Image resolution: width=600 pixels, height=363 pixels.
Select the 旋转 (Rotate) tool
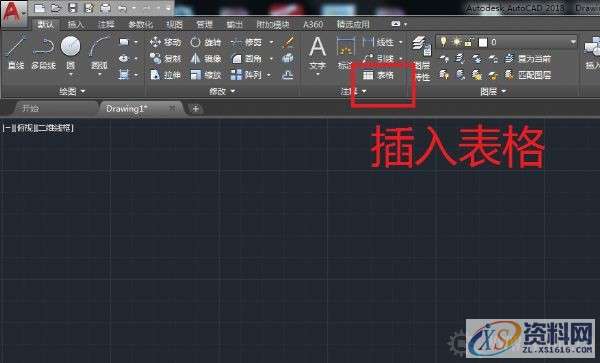click(x=206, y=42)
